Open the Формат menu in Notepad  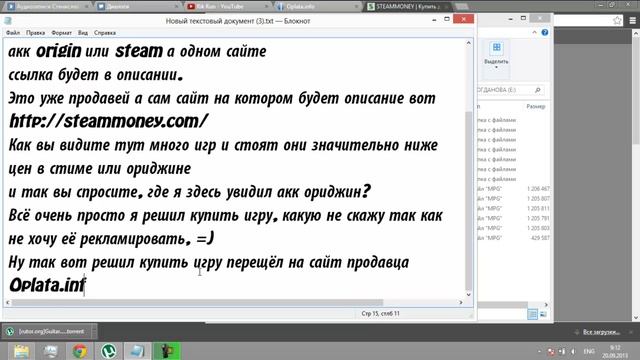click(61, 33)
